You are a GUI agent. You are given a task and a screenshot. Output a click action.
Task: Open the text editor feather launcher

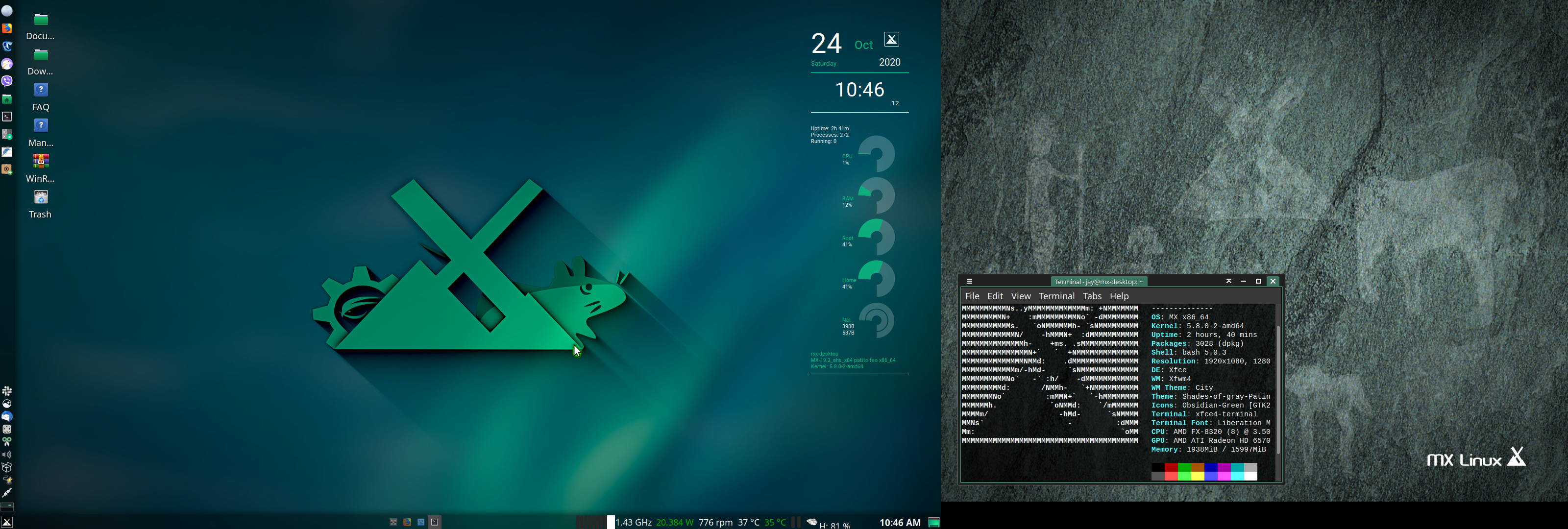point(7,151)
